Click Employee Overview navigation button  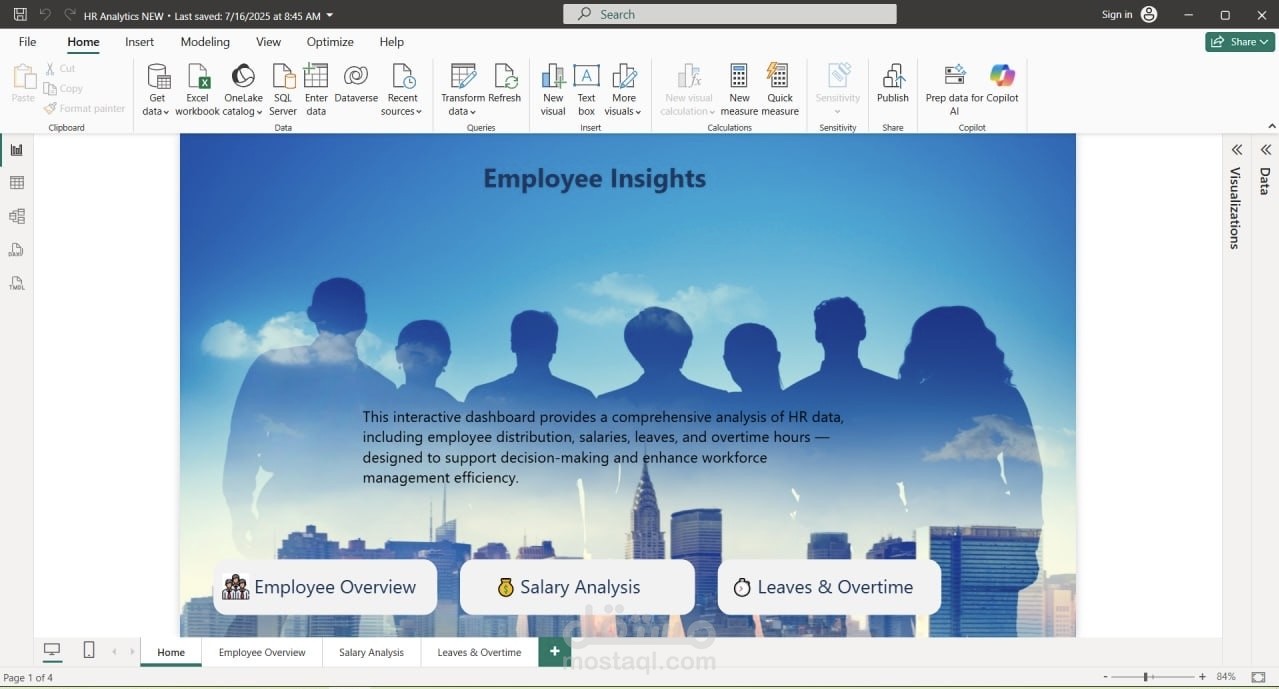(x=325, y=587)
